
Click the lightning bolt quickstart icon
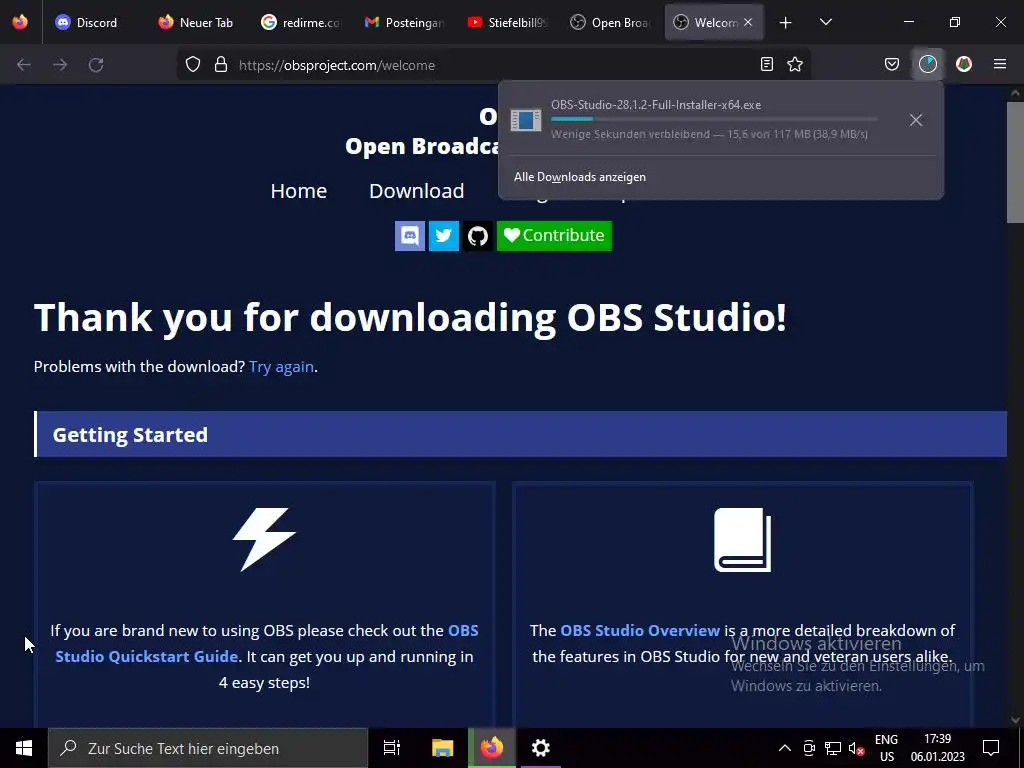coord(264,539)
